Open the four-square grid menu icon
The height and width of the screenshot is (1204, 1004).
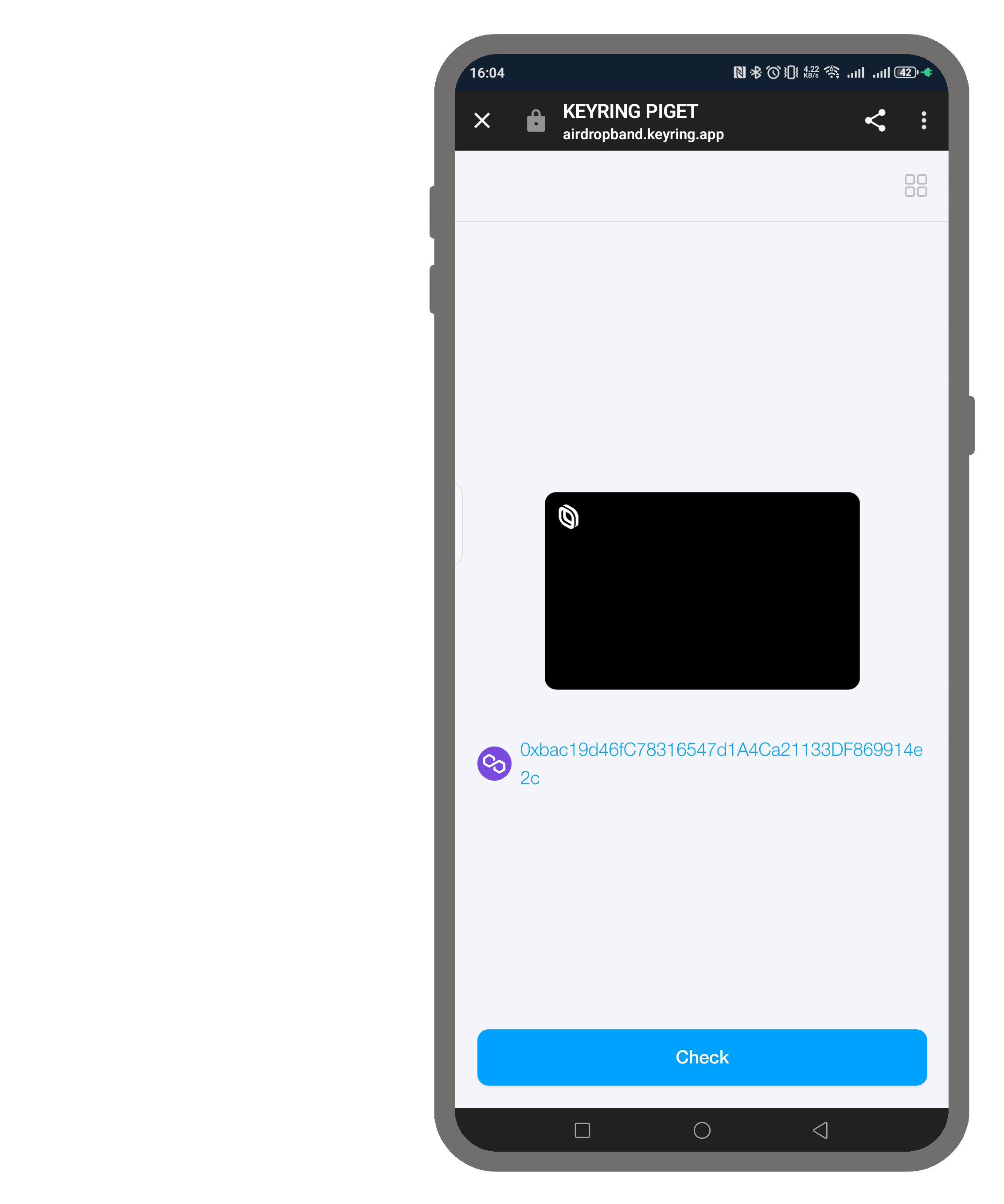click(x=915, y=185)
